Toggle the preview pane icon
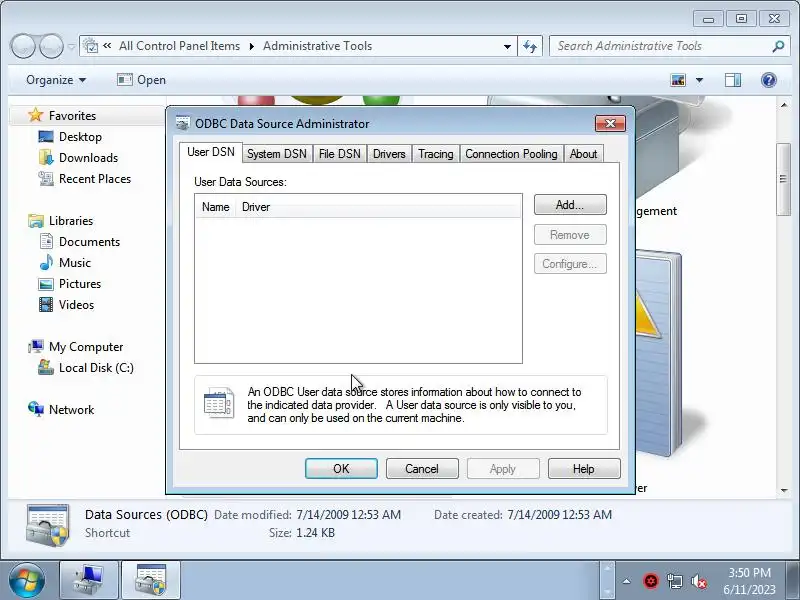This screenshot has width=800, height=600. point(733,80)
